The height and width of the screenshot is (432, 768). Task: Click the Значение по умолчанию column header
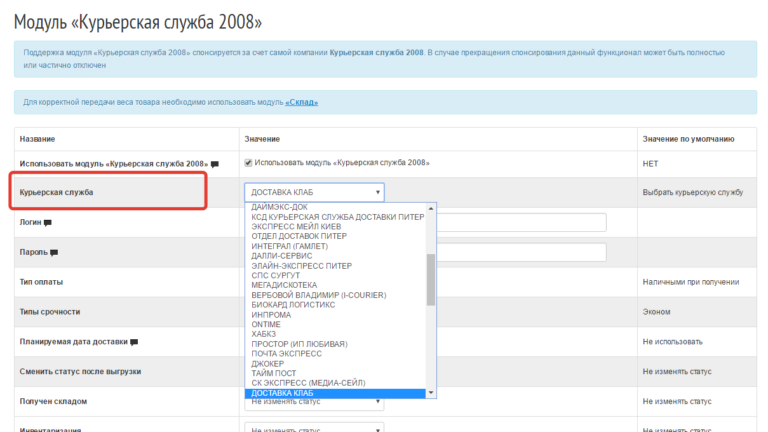click(688, 139)
